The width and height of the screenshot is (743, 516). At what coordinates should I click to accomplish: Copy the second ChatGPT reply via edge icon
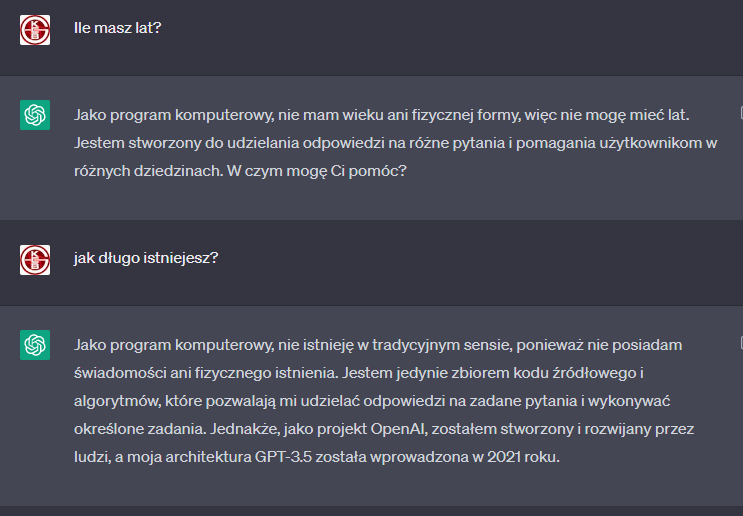pyautogui.click(x=741, y=343)
